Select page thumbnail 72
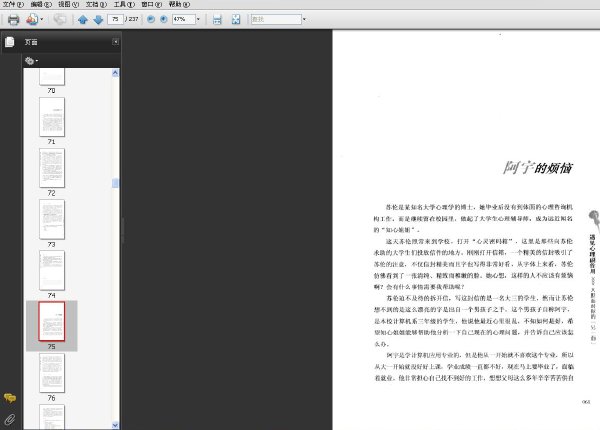 [x=52, y=168]
